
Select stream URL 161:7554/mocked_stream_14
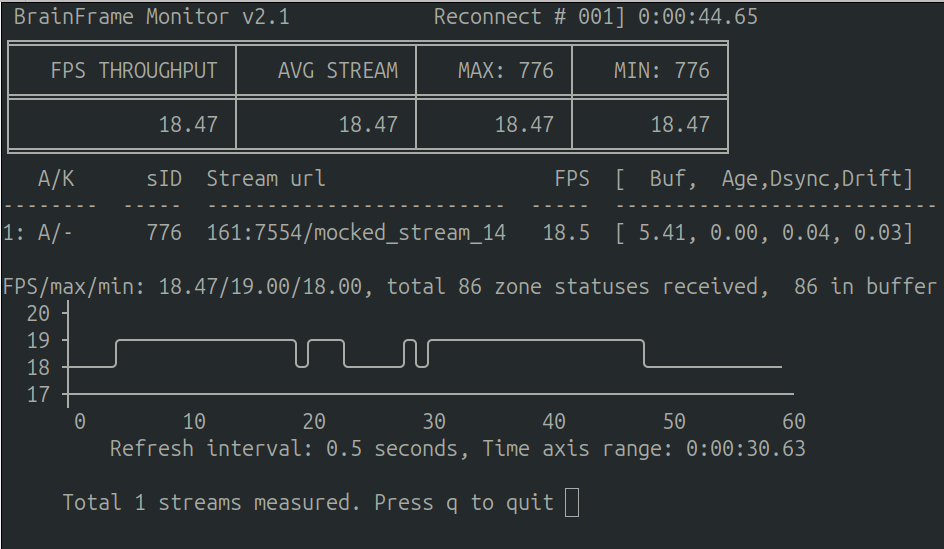pyautogui.click(x=356, y=232)
